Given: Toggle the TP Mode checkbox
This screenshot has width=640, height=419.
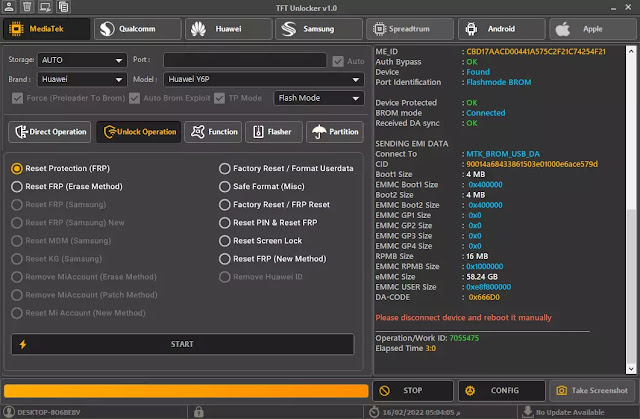Looking at the screenshot, I should coord(219,98).
